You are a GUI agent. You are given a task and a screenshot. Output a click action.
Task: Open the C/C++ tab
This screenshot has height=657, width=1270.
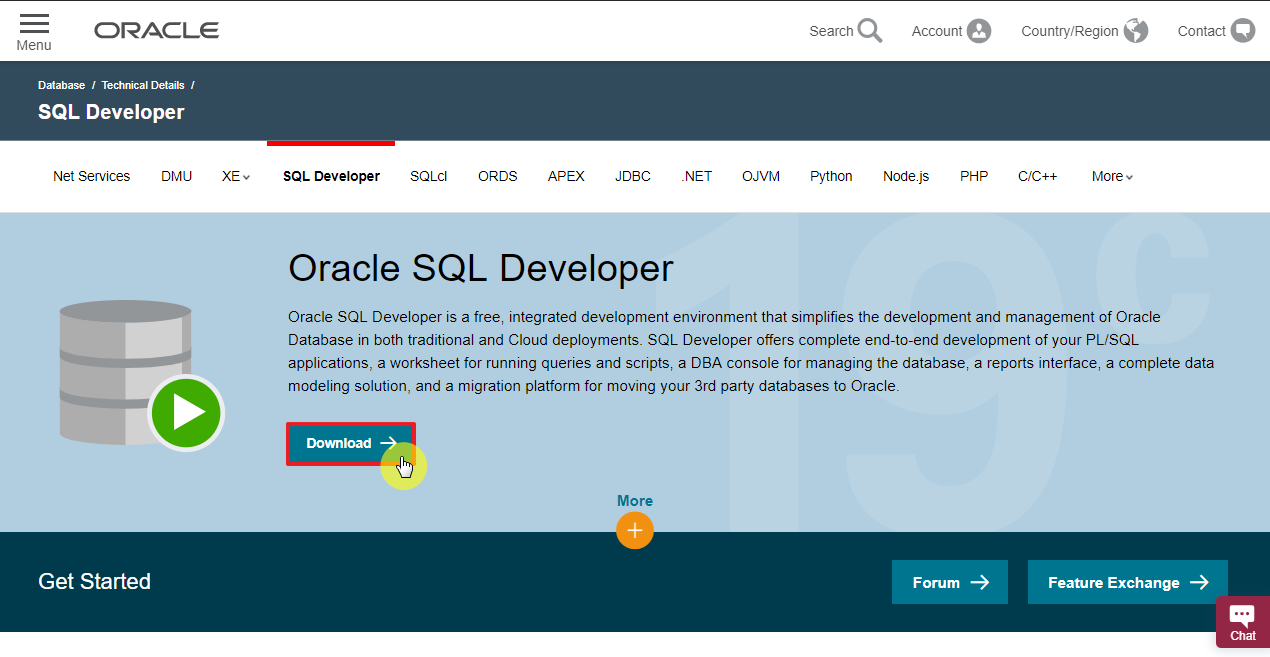click(1037, 176)
